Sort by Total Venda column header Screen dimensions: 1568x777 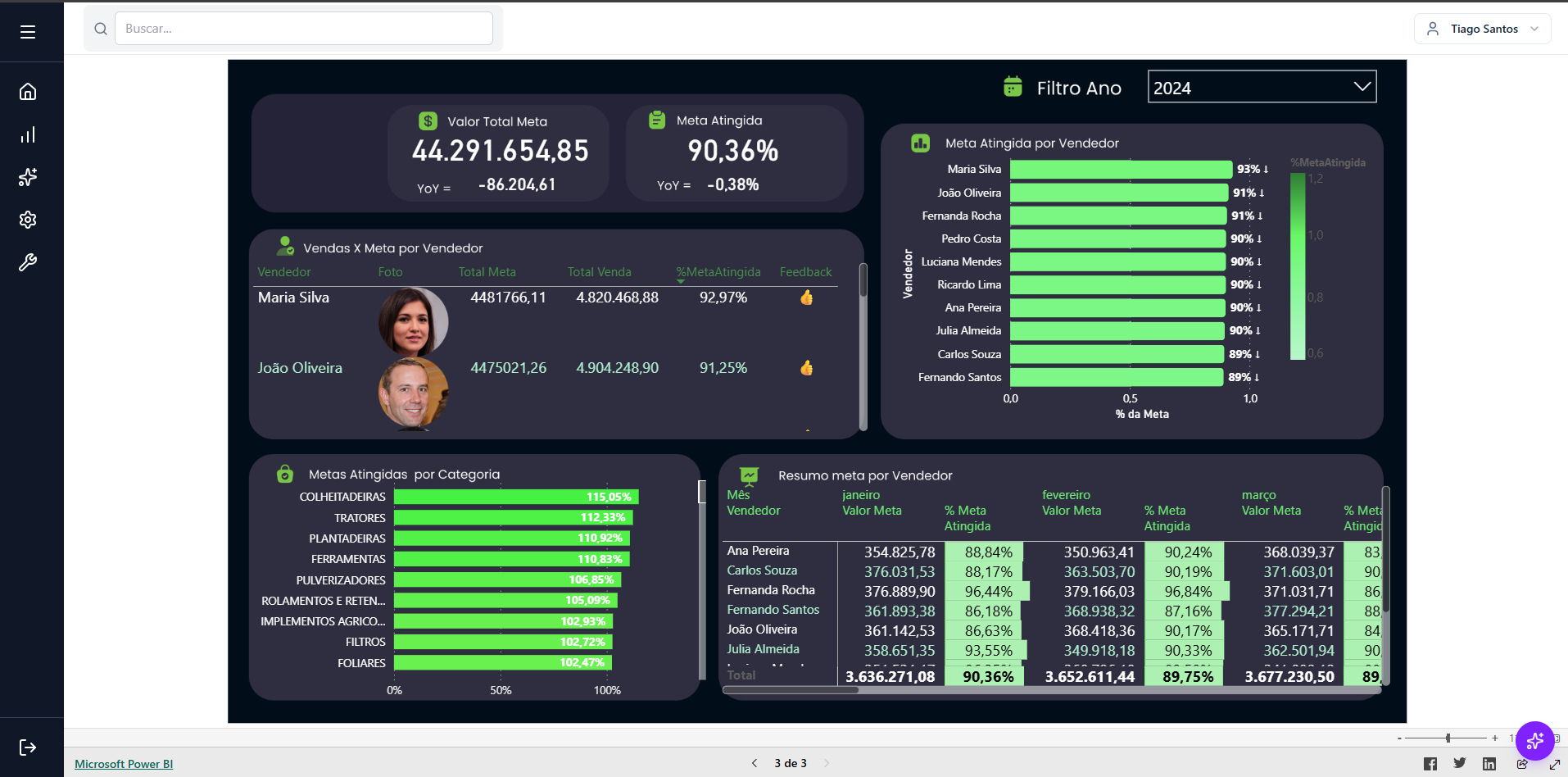[x=600, y=272]
